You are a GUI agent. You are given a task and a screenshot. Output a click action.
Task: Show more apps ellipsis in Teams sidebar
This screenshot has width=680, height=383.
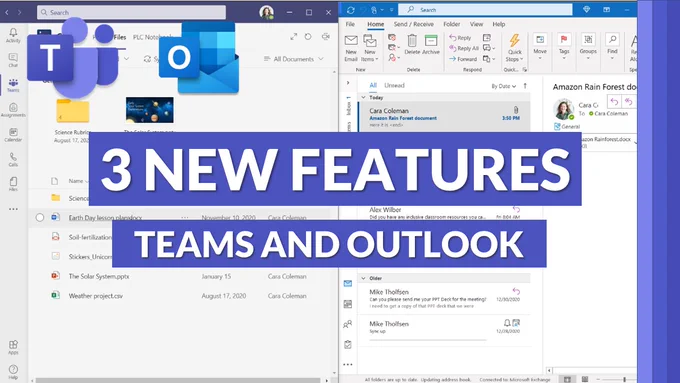pyautogui.click(x=13, y=209)
